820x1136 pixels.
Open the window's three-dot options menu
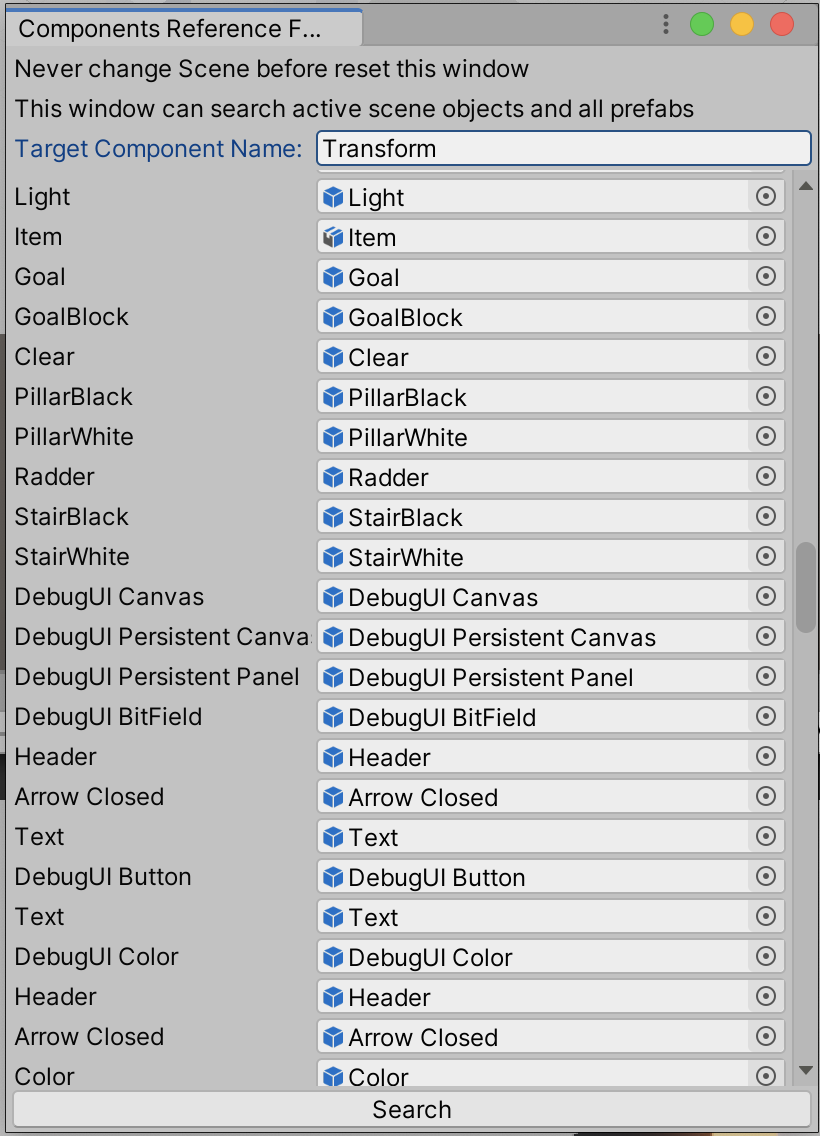pos(666,24)
